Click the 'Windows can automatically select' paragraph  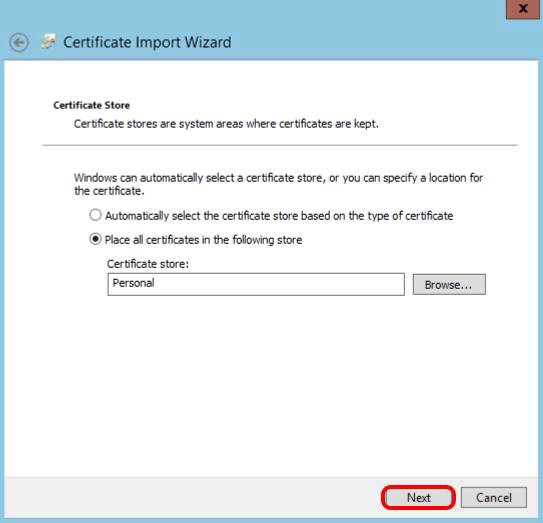(x=278, y=184)
